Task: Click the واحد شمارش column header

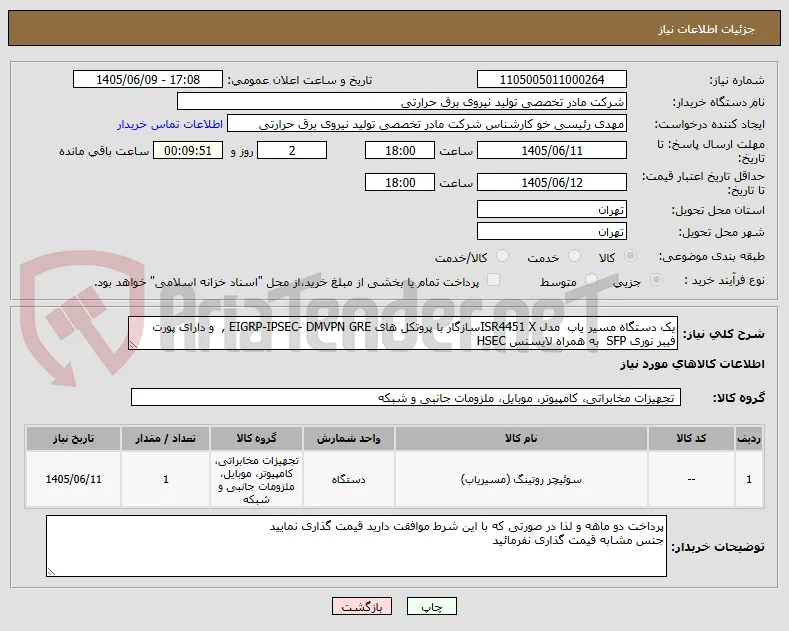Action: [x=349, y=438]
